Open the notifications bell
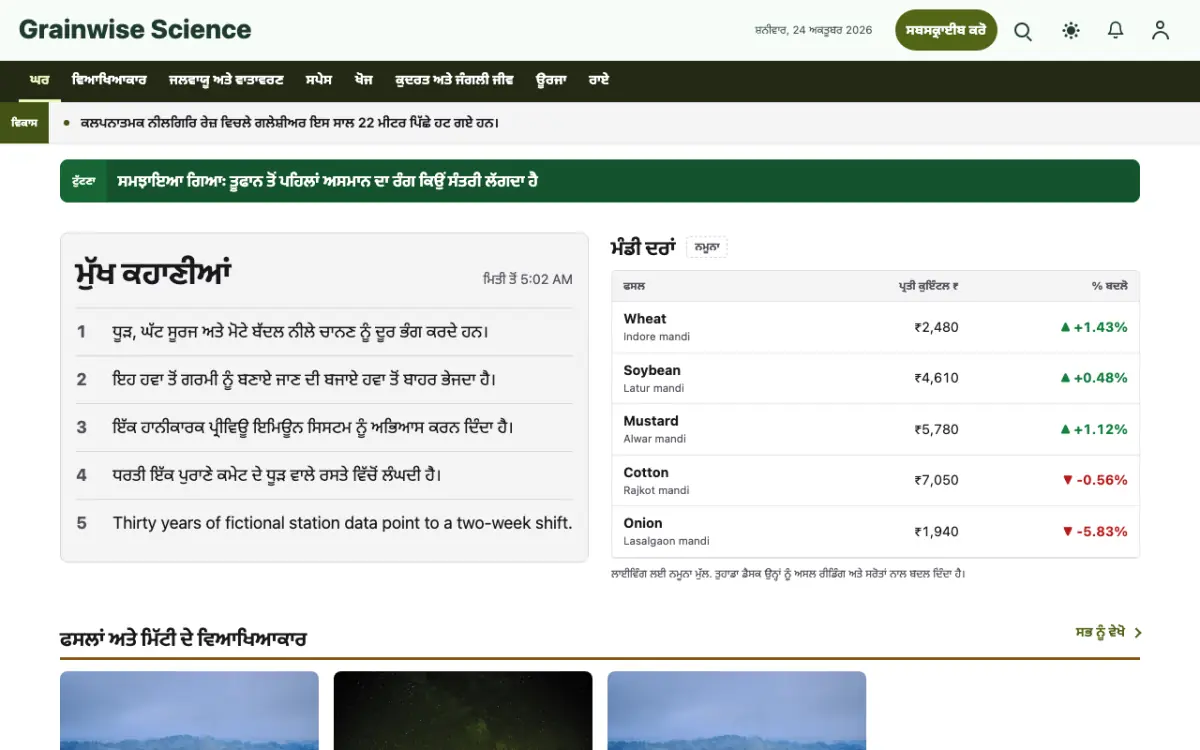Image resolution: width=1200 pixels, height=750 pixels. pyautogui.click(x=1116, y=31)
